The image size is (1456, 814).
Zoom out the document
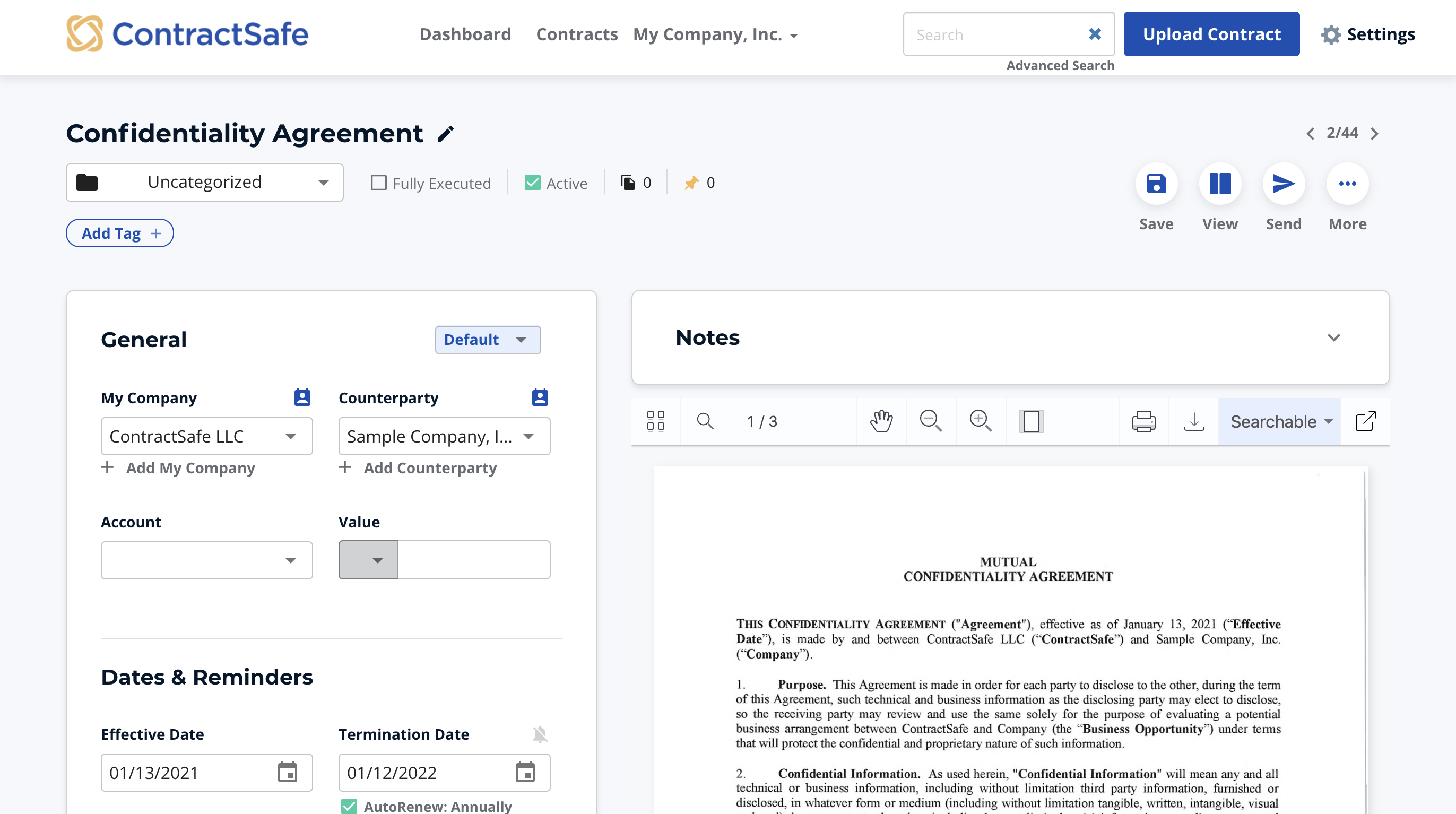[x=930, y=421]
